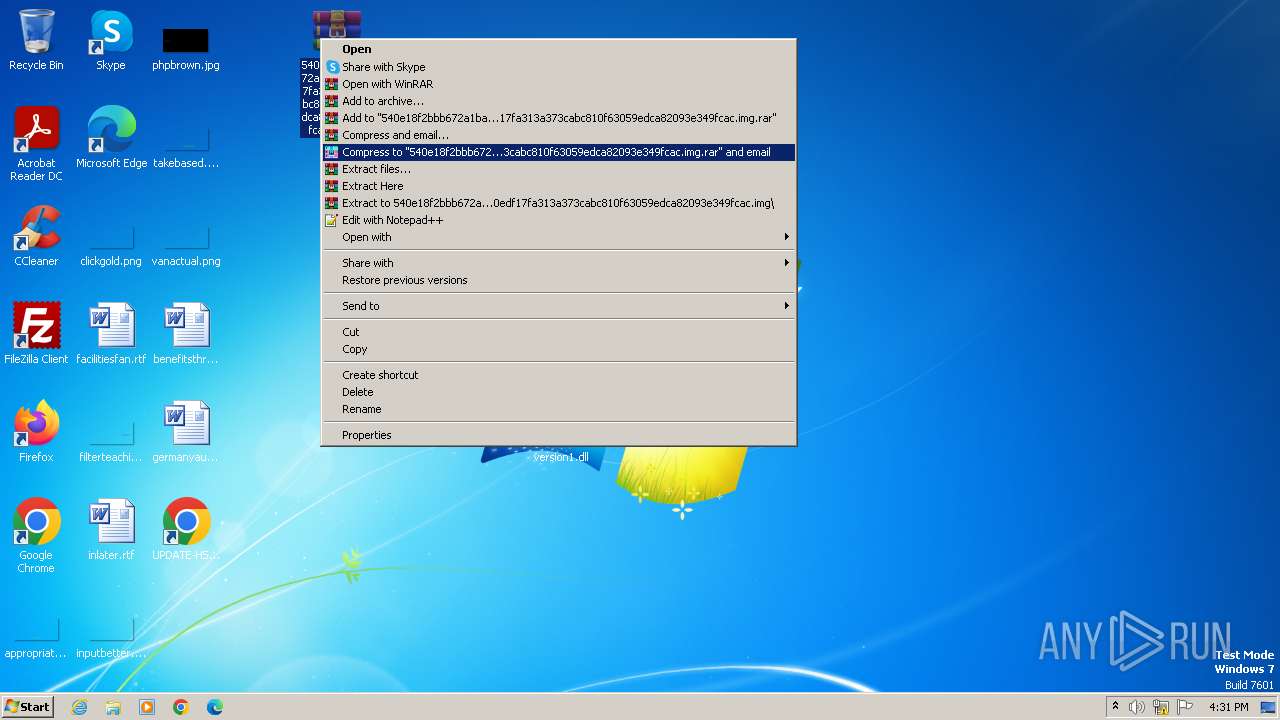Select the FileZilla Client shortcut
Screen dimensions: 1280x720
point(36,334)
